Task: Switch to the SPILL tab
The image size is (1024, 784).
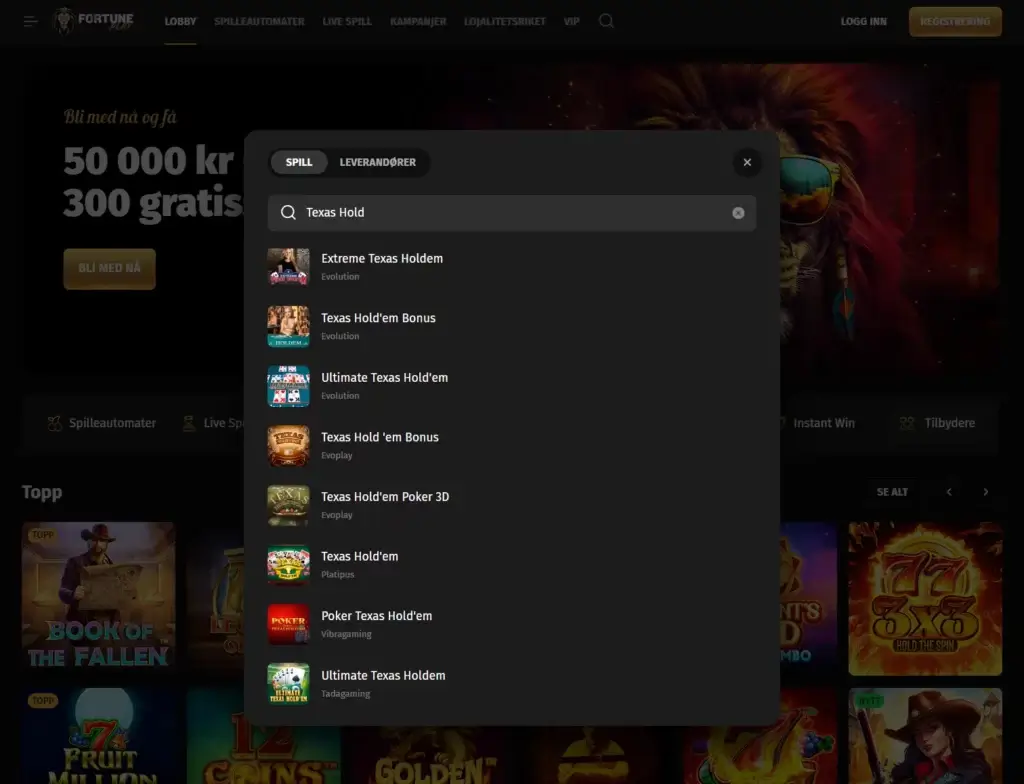Action: pos(299,162)
